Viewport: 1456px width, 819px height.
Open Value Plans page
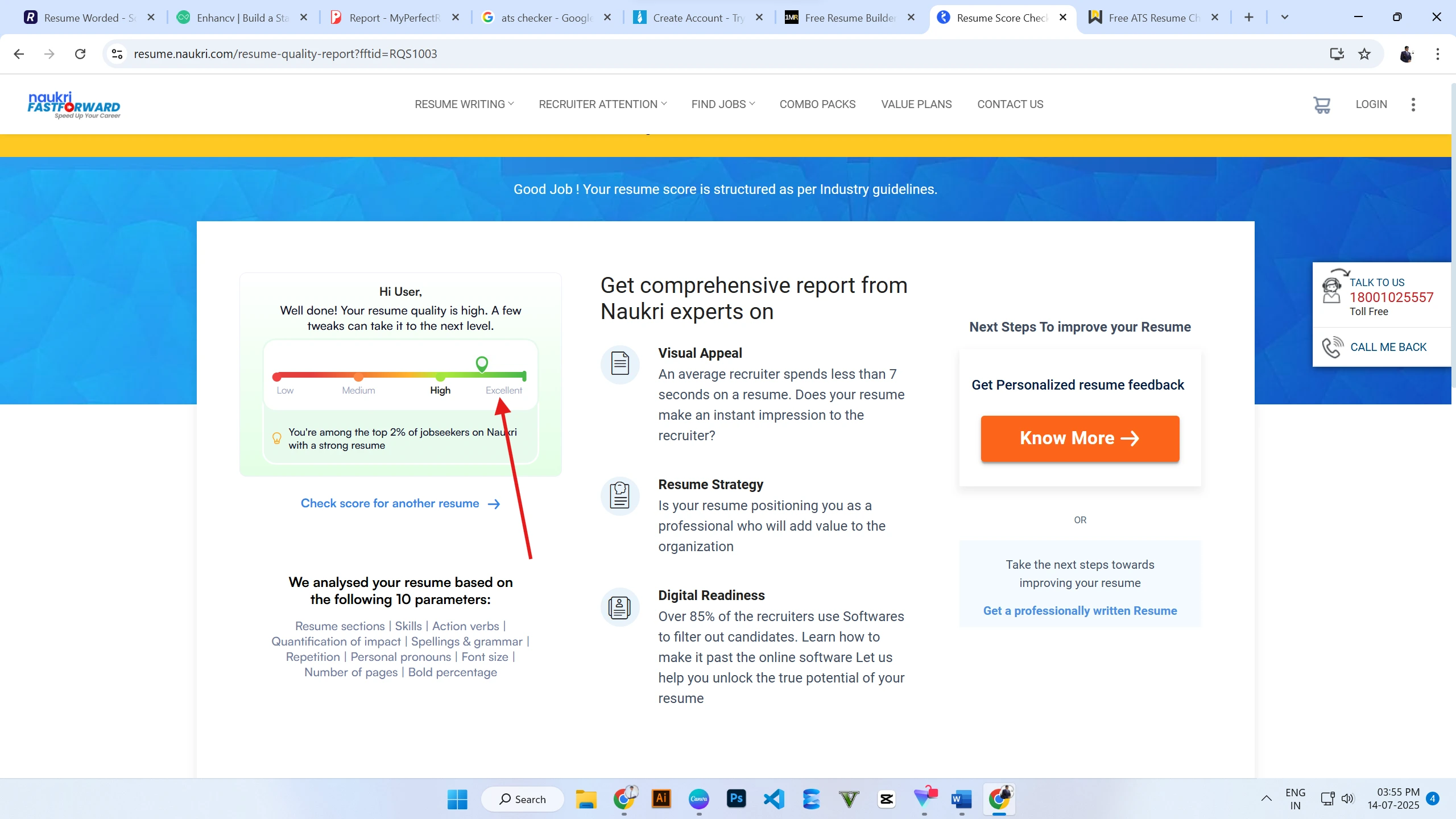[x=916, y=105]
